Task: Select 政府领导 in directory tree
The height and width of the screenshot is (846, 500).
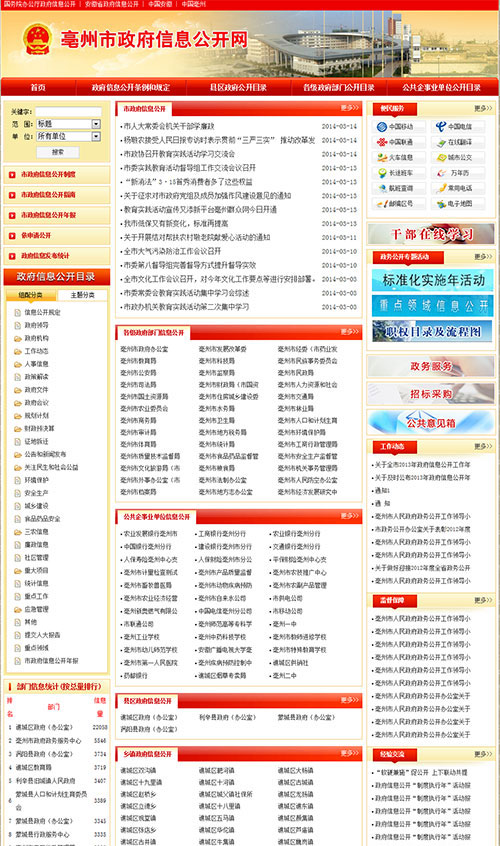Action: tap(36, 325)
